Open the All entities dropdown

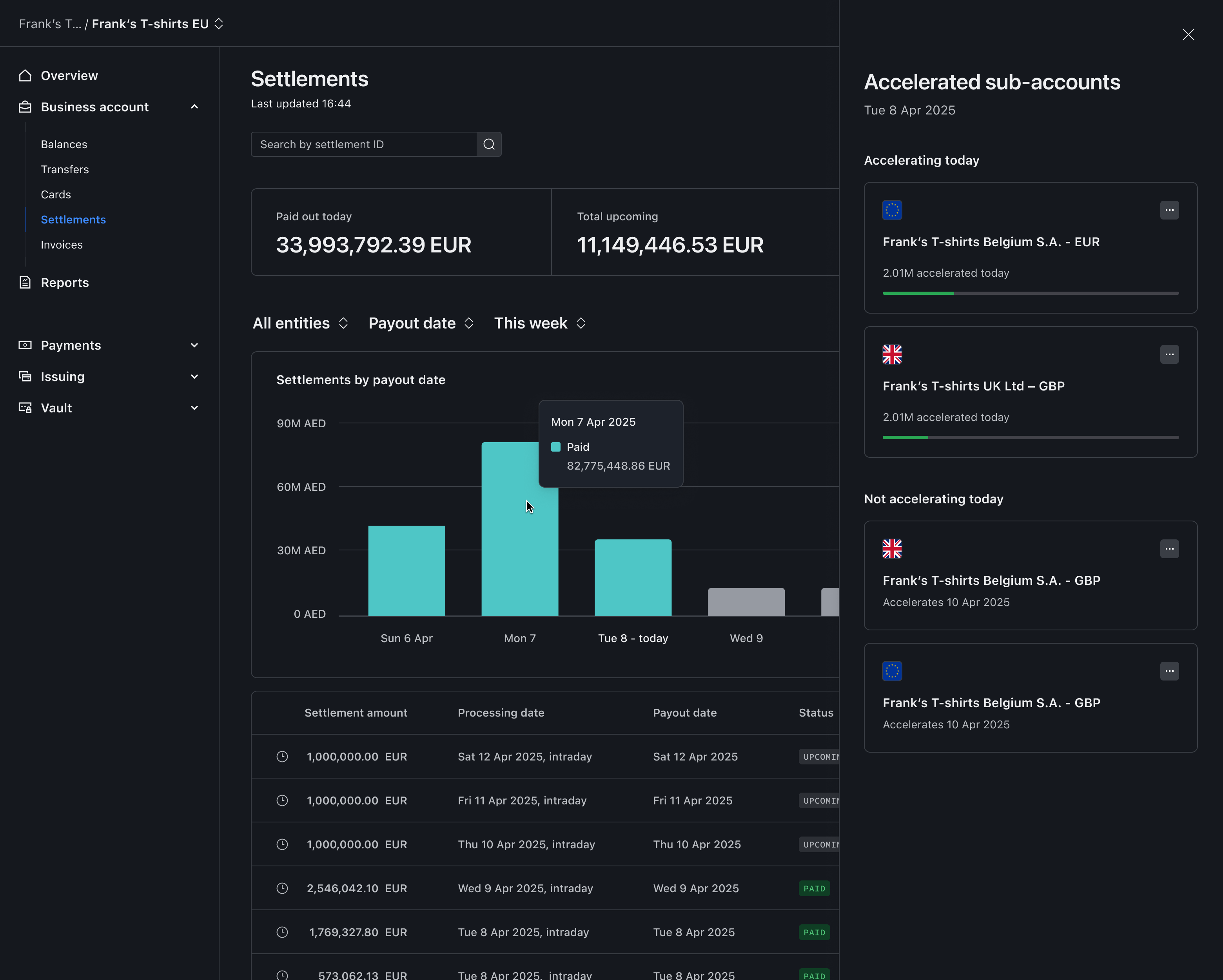[x=300, y=323]
